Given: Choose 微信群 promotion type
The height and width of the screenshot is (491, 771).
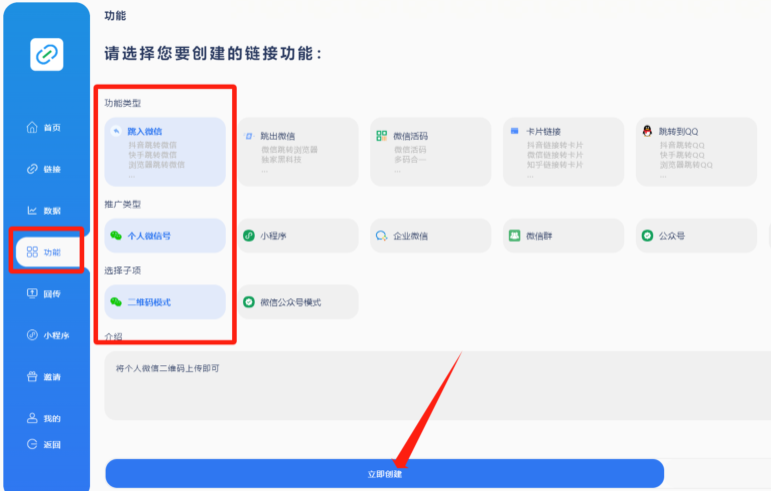Looking at the screenshot, I should [x=563, y=235].
